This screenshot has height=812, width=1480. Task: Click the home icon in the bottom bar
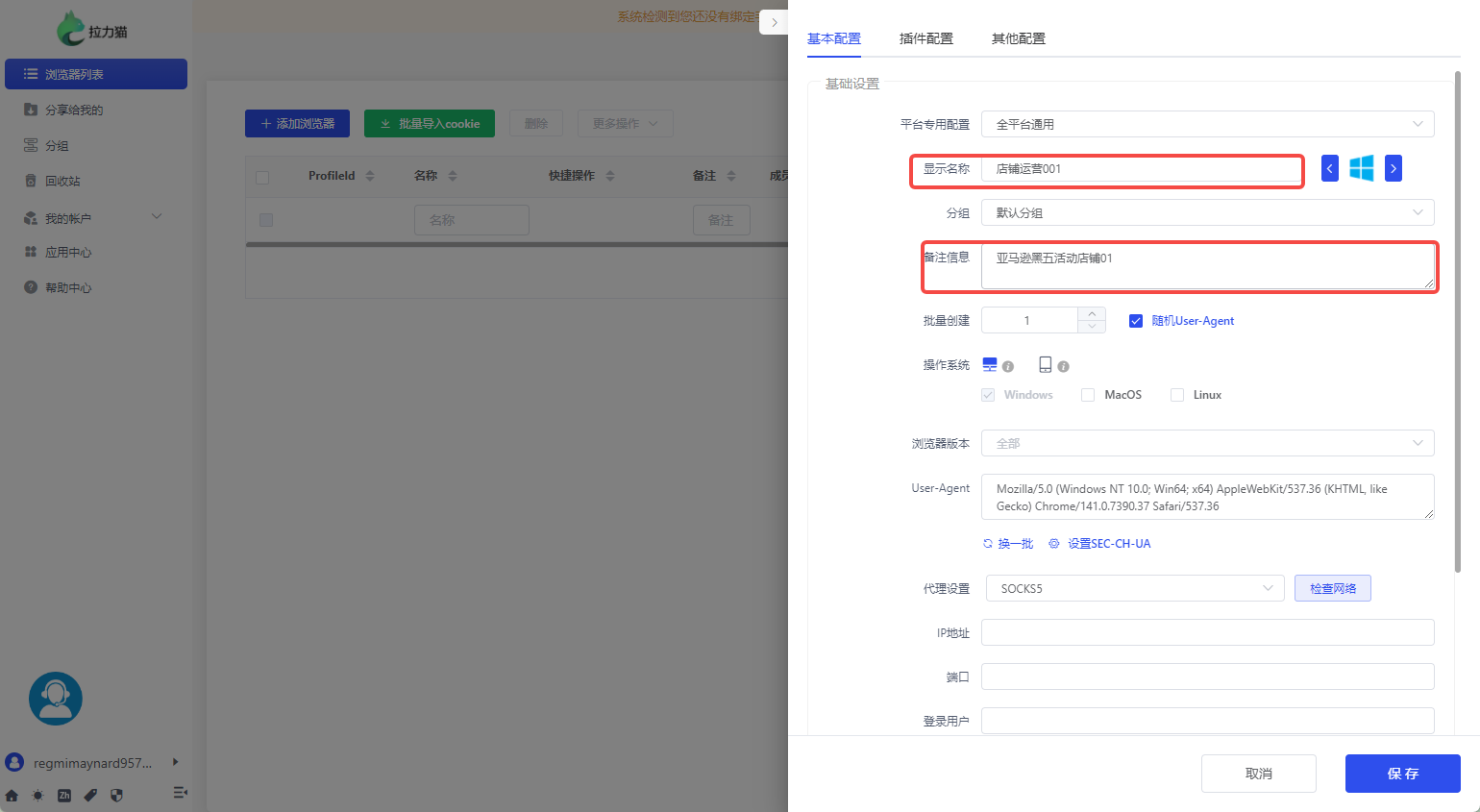point(12,795)
